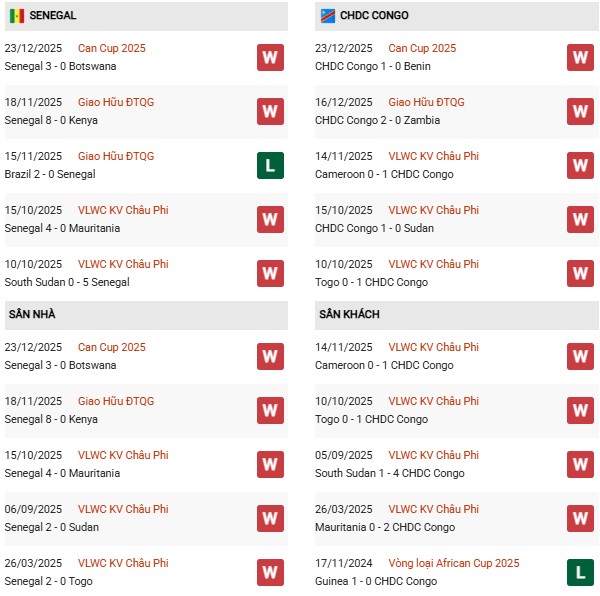This screenshot has height=596, width=600.
Task: Open VLWC KV Châu Phi link for Mauritania 0-2 CHDC Congo
Action: tap(434, 509)
